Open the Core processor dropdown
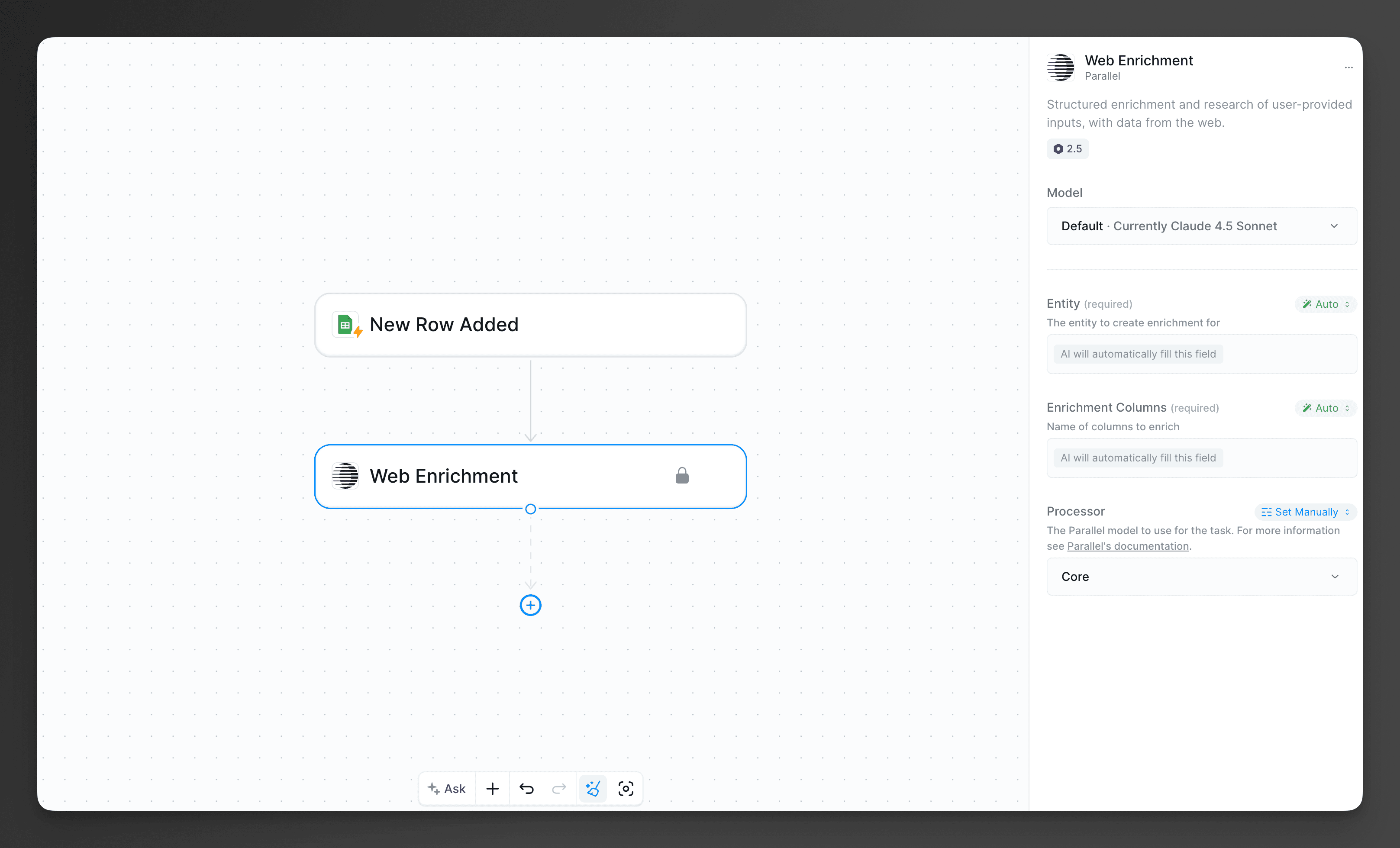 (1200, 577)
